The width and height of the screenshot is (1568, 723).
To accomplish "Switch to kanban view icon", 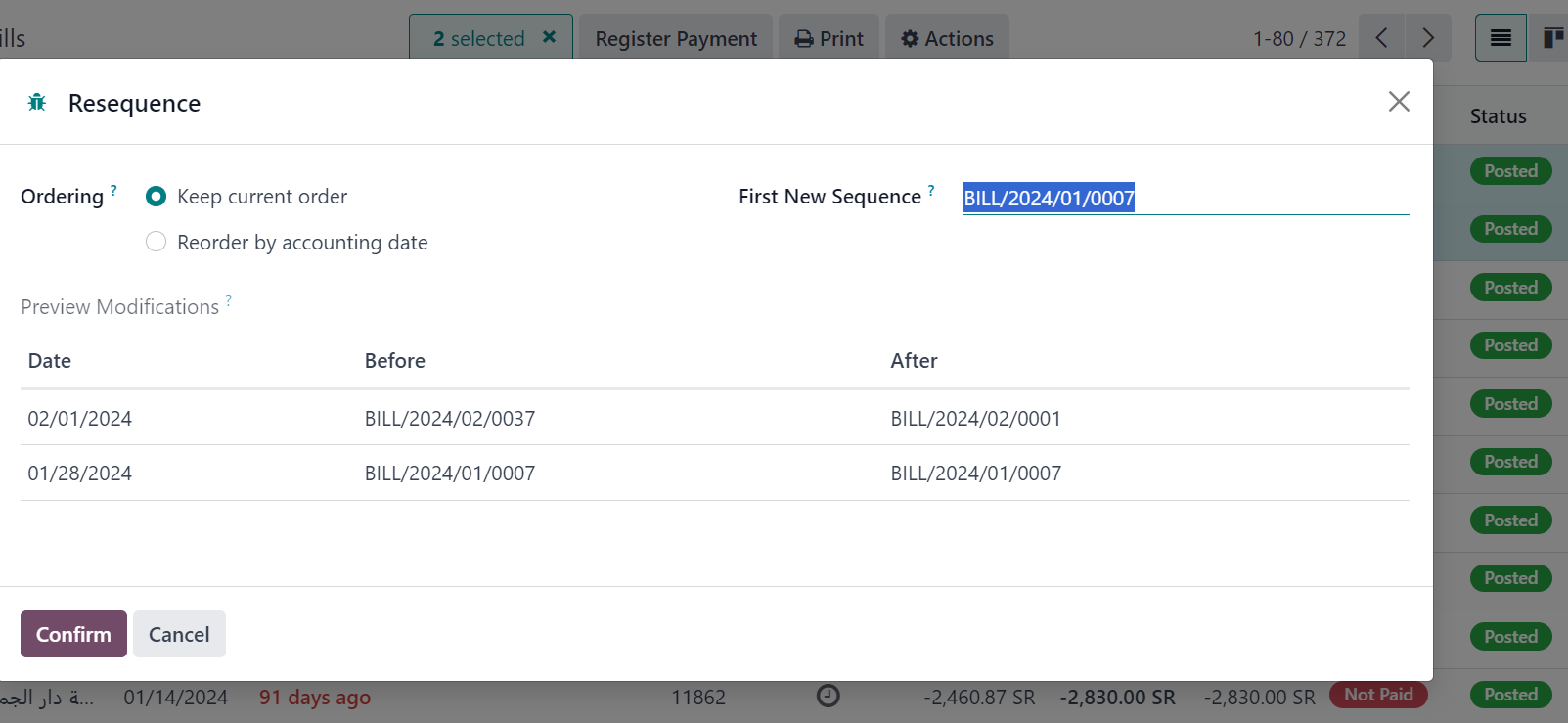I will pyautogui.click(x=1551, y=38).
